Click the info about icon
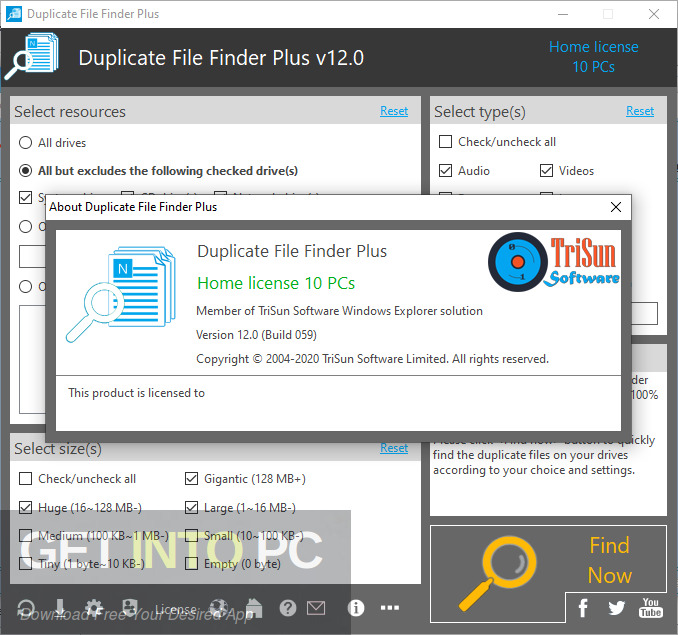The height and width of the screenshot is (635, 678). 356,608
